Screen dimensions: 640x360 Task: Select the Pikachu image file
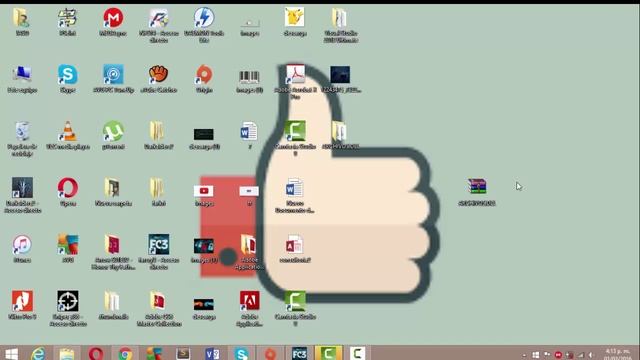[x=294, y=18]
